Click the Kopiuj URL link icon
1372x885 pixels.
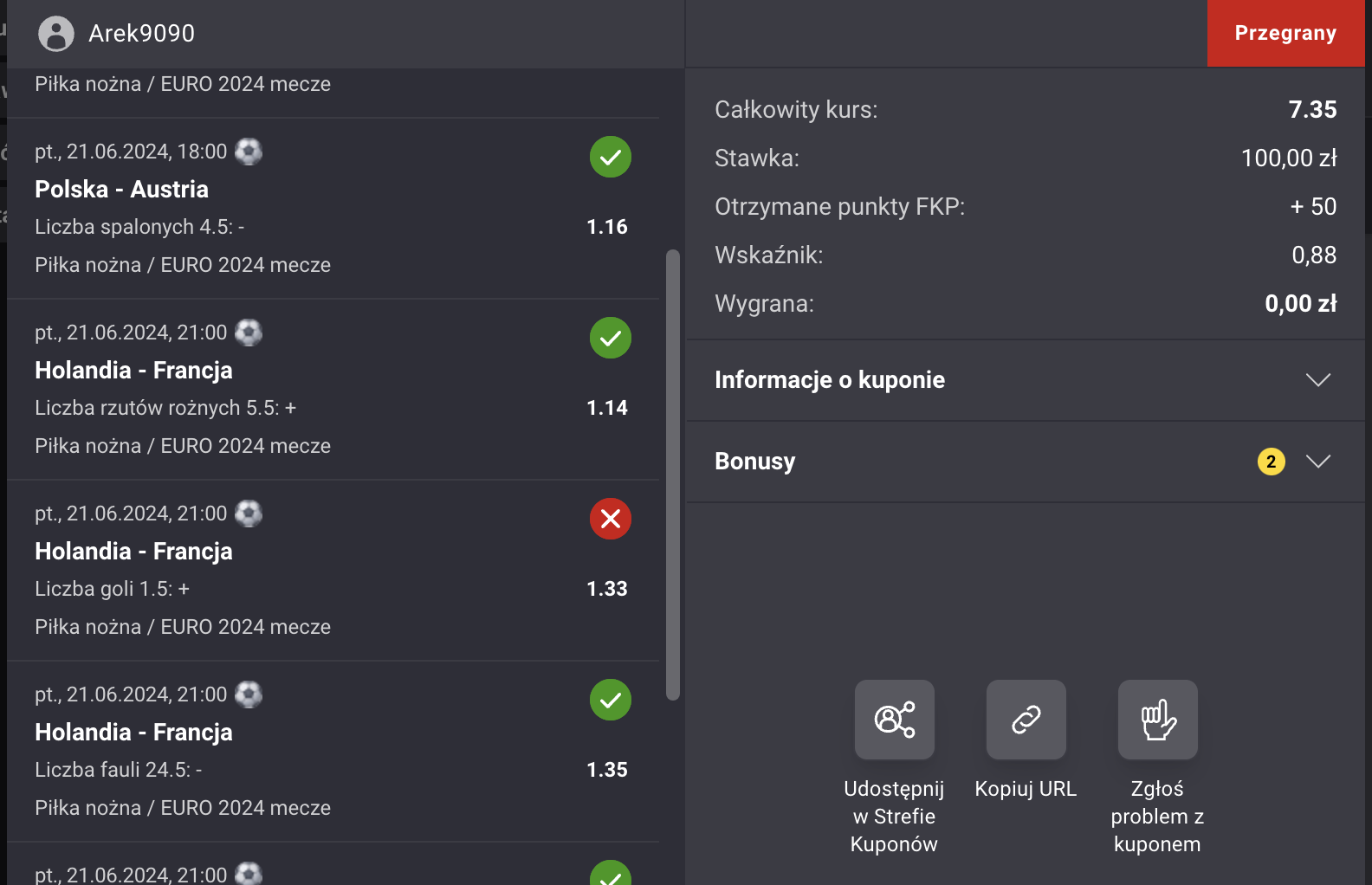coord(1026,720)
